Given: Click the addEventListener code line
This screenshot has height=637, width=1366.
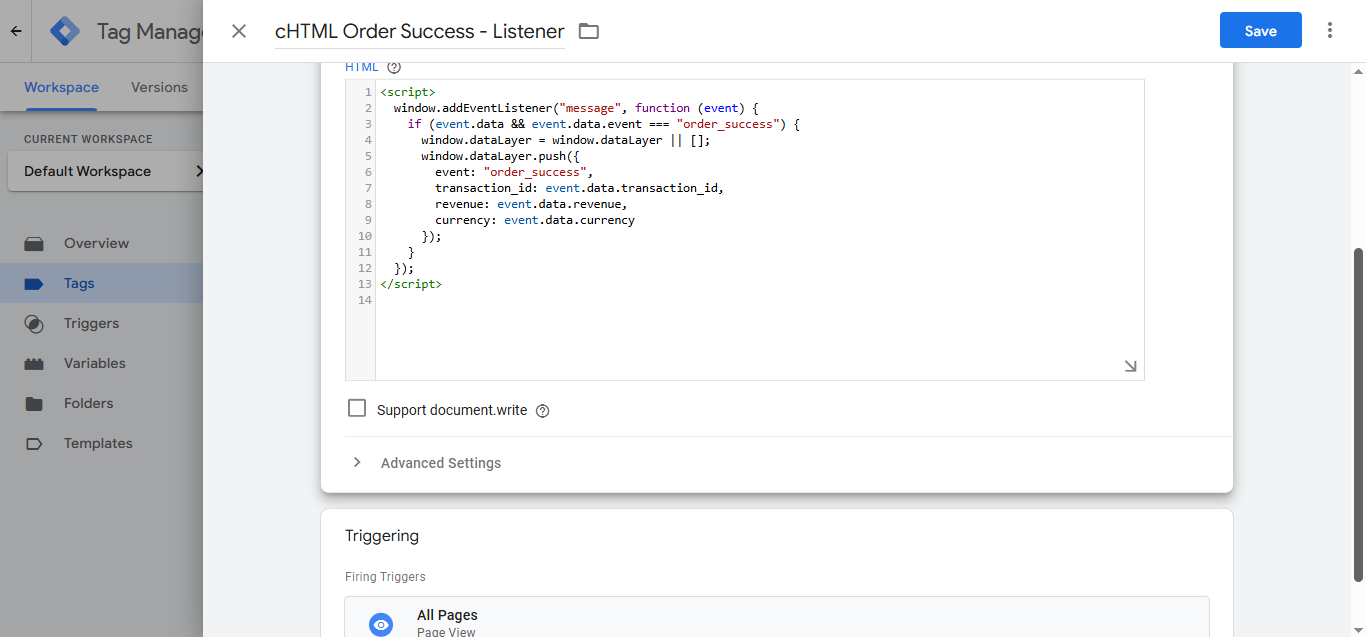Looking at the screenshot, I should [577, 108].
